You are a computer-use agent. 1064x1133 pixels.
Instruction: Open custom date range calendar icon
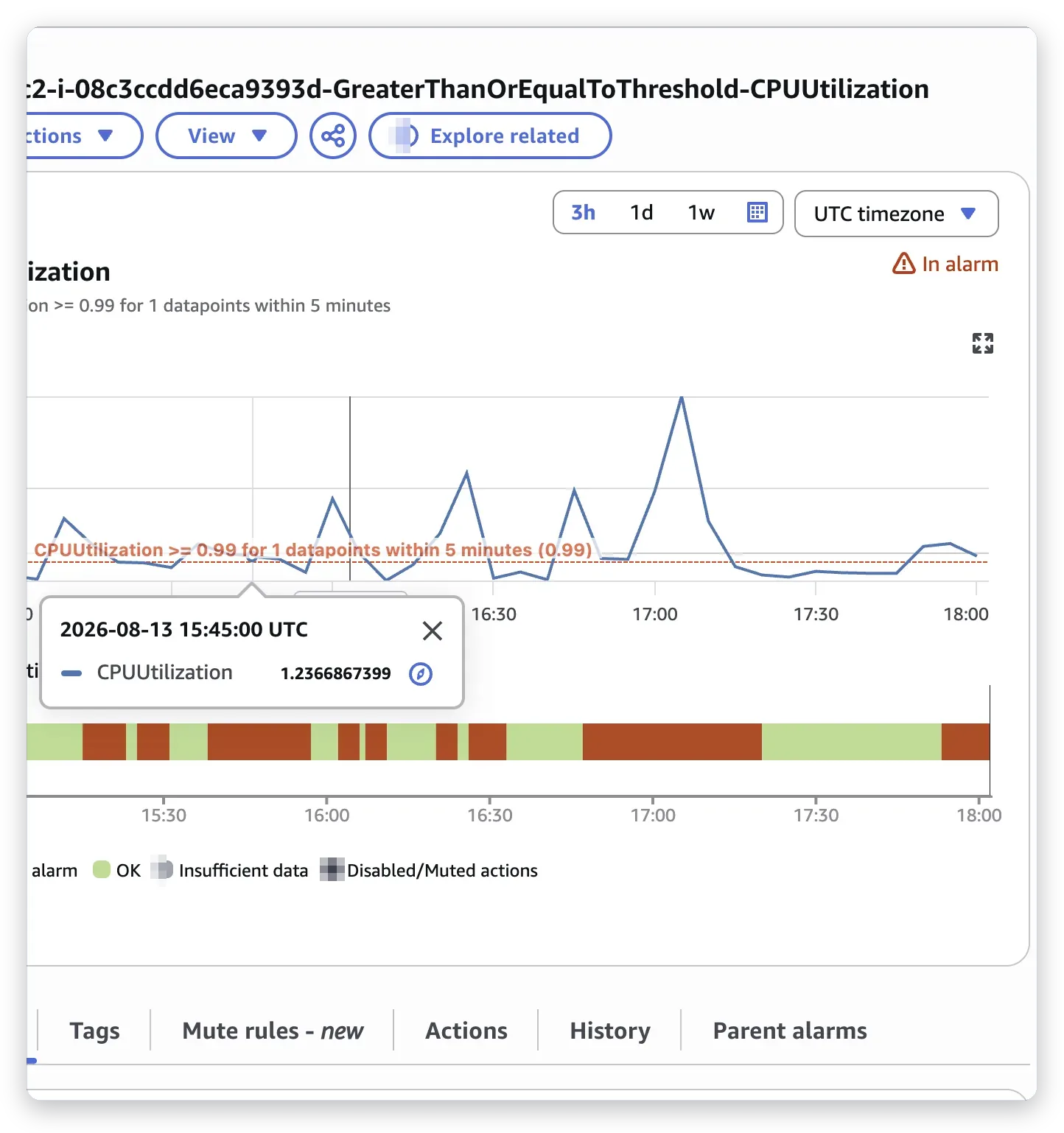pos(757,212)
